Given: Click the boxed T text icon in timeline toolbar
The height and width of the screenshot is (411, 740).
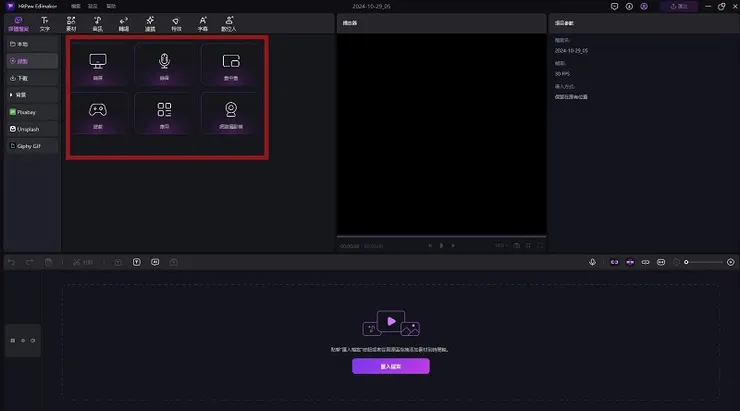Looking at the screenshot, I should (x=136, y=262).
